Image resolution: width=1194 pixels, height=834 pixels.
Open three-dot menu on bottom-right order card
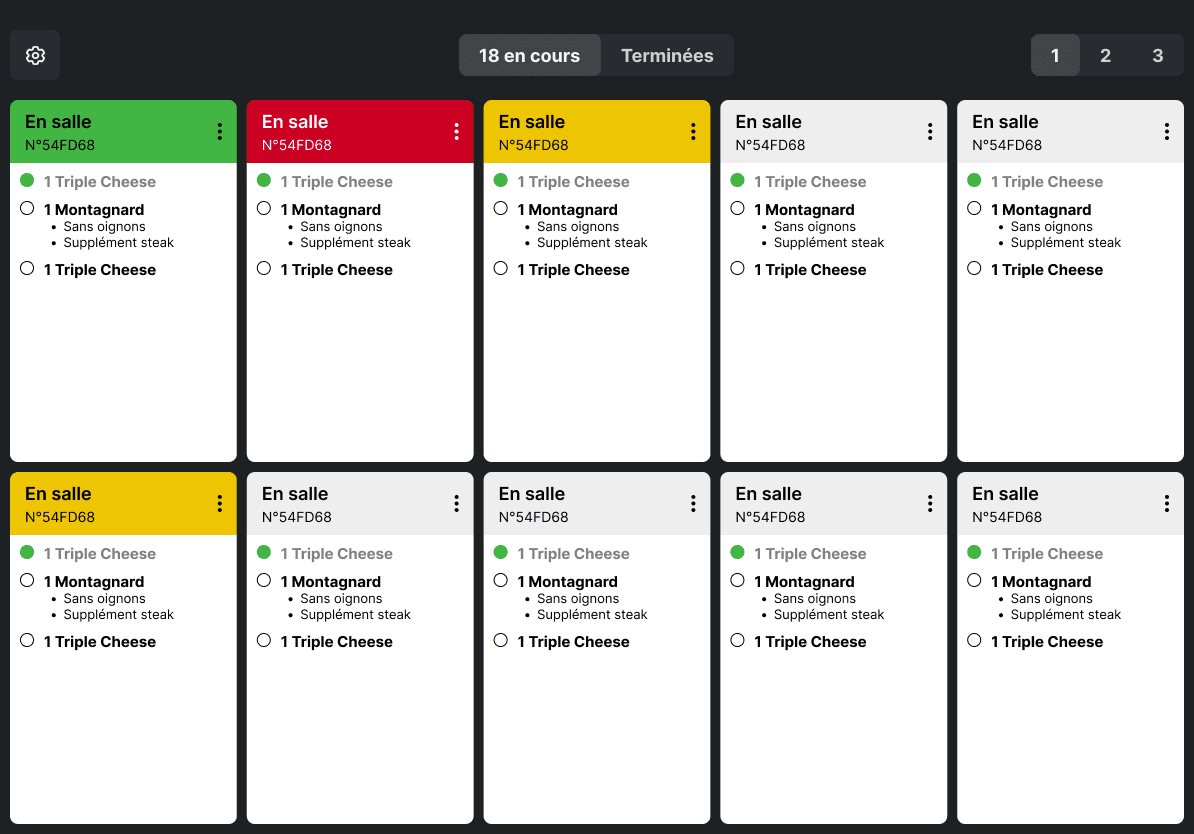tap(1166, 503)
